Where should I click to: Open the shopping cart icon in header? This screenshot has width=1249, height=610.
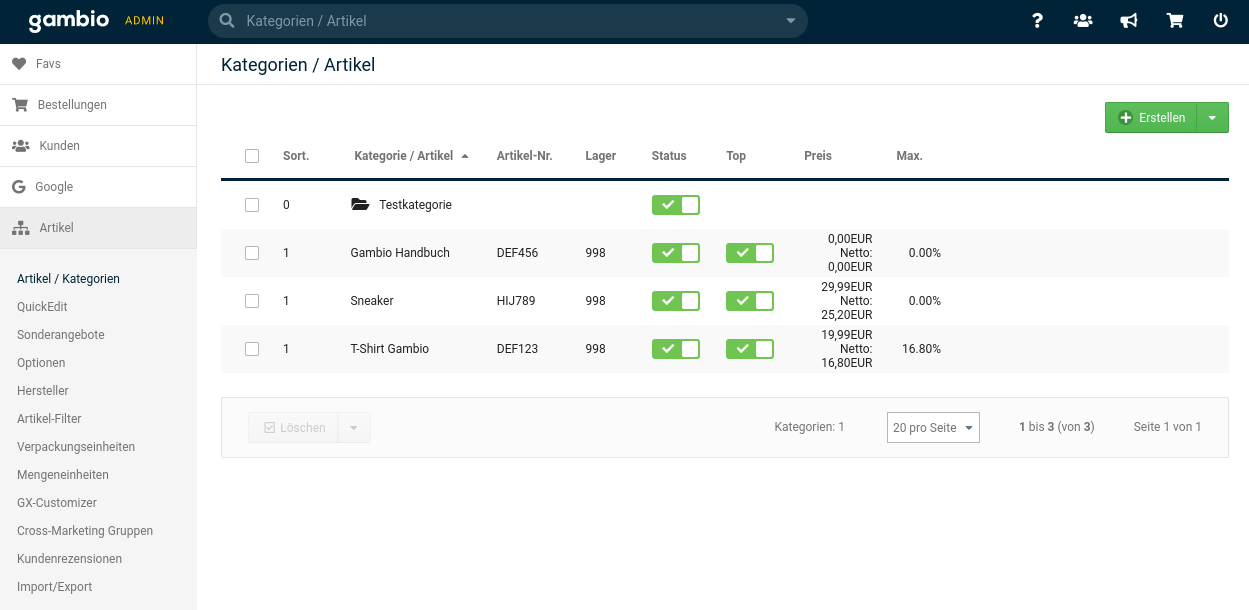point(1175,21)
